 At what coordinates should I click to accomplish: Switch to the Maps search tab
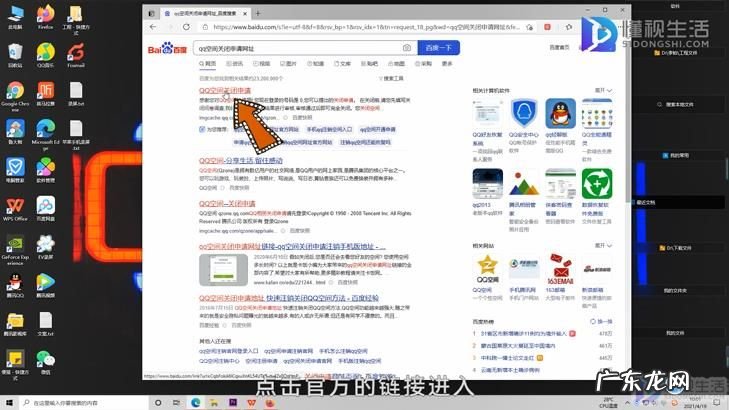pos(397,64)
